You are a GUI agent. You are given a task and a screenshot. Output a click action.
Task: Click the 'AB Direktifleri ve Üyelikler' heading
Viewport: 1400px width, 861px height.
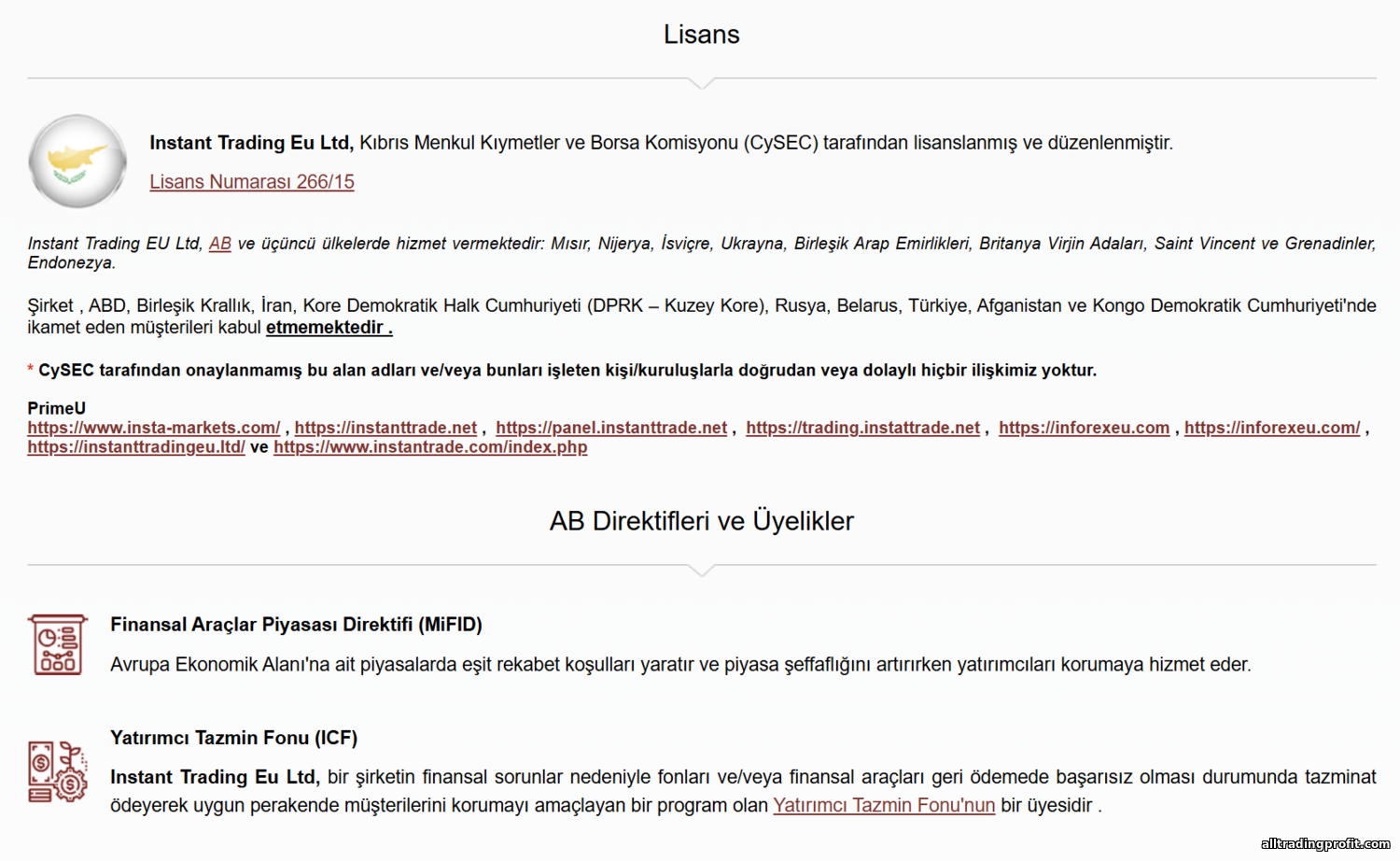701,521
